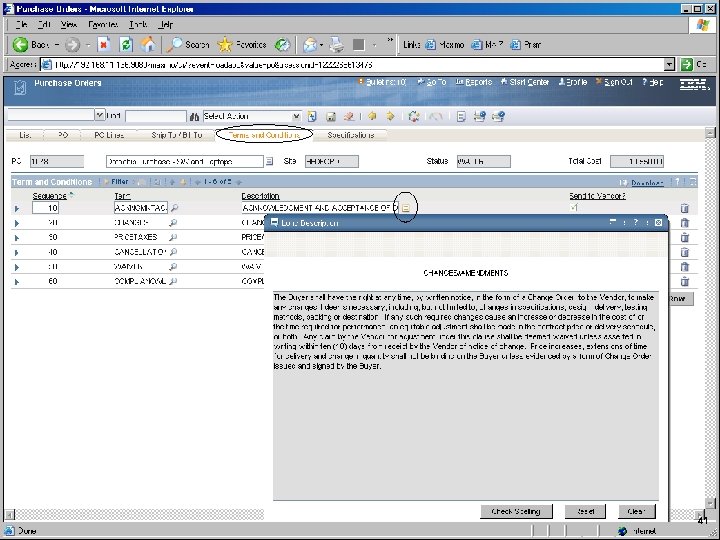Open the File menu
The image size is (720, 540).
(21, 24)
